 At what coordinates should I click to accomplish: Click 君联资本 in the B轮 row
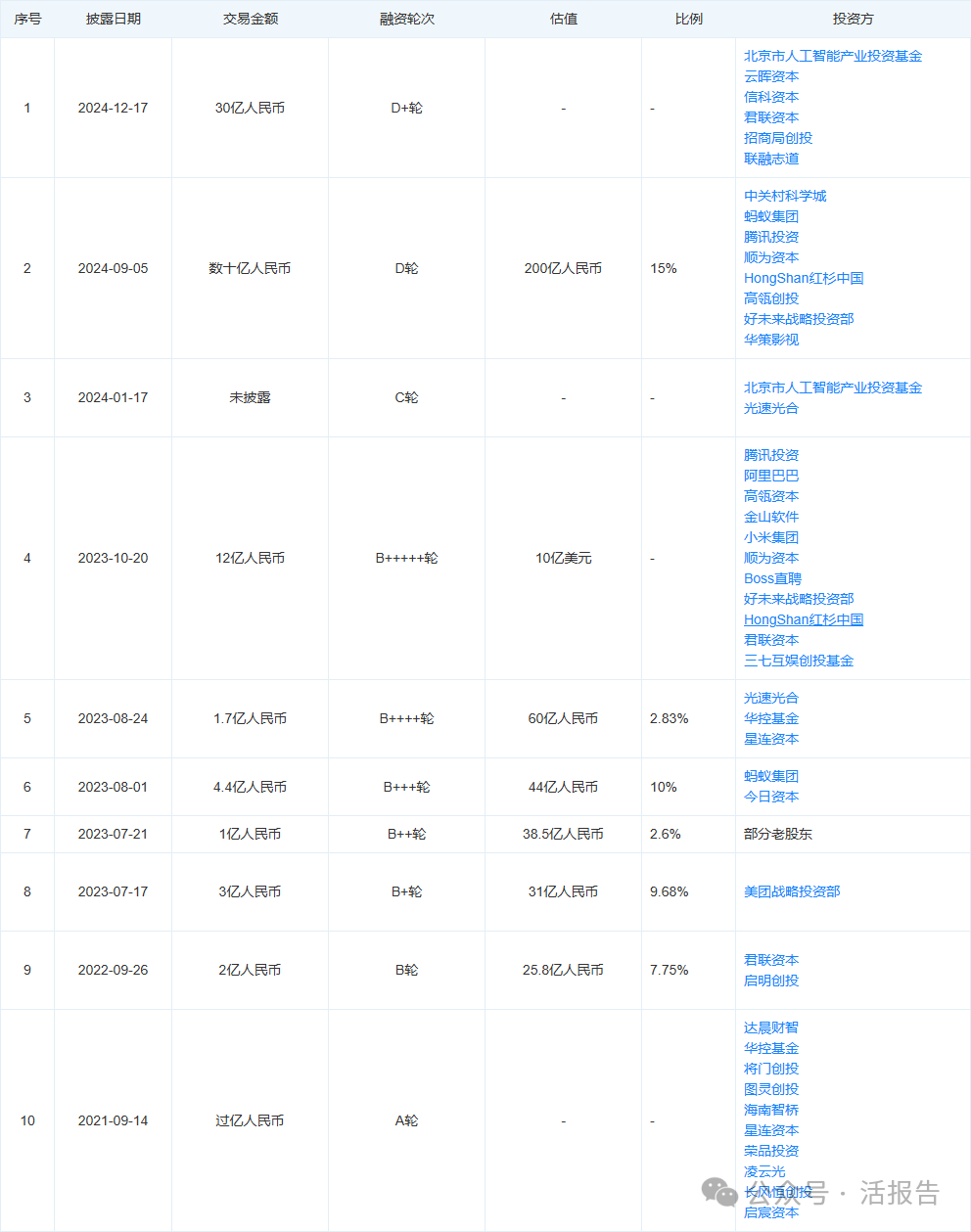click(x=771, y=960)
